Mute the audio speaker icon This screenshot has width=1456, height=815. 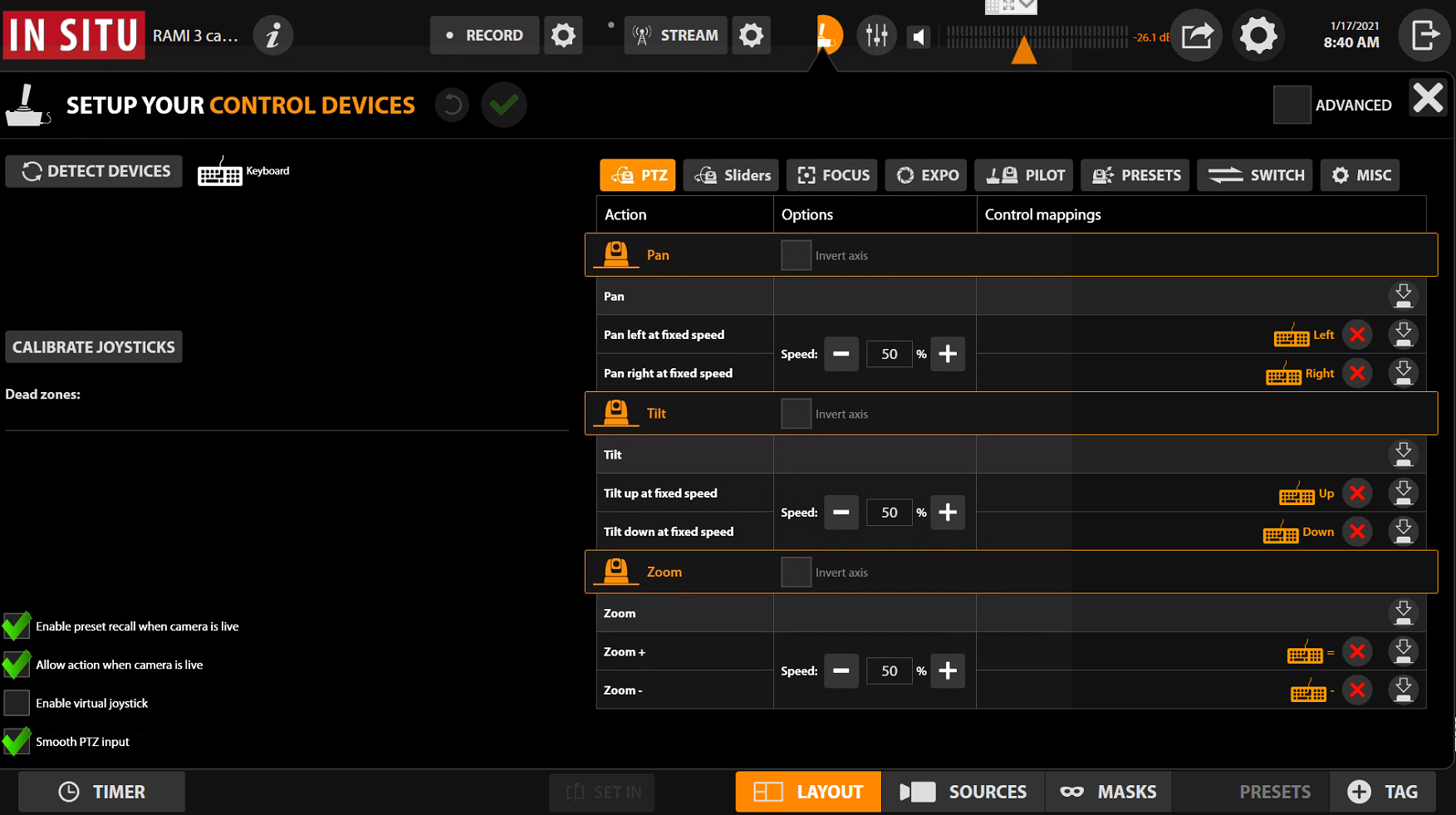[919, 37]
